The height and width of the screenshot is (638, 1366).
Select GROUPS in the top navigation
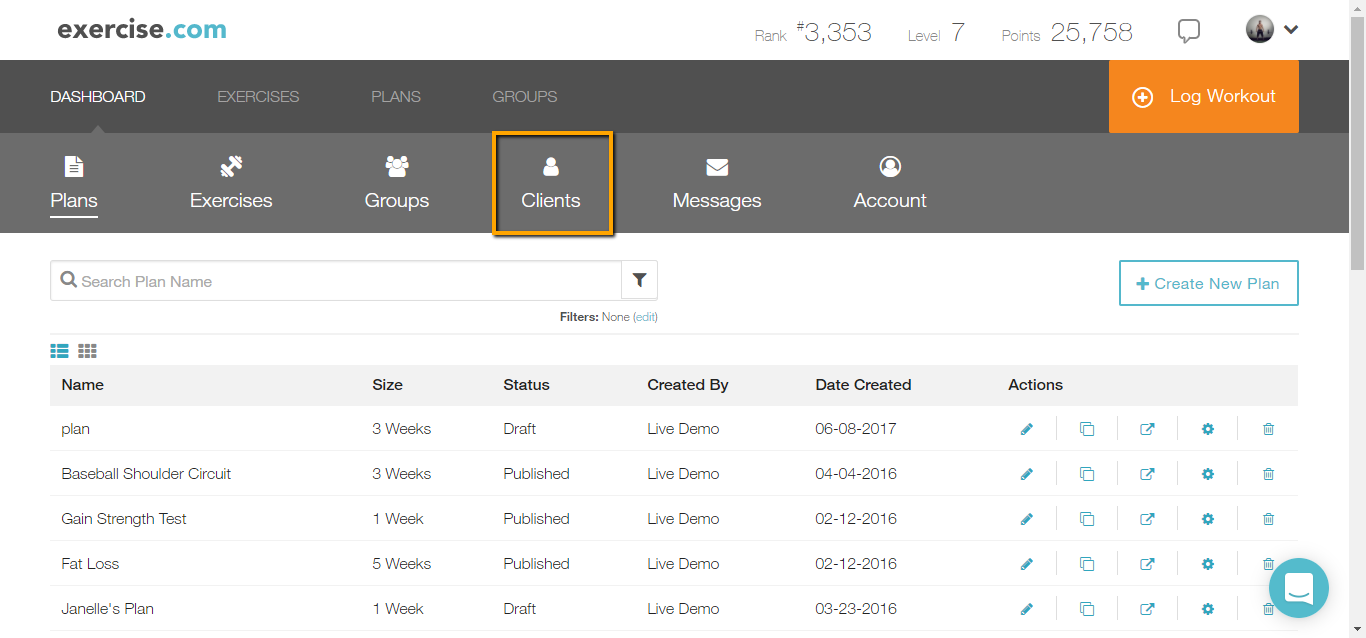[x=525, y=97]
